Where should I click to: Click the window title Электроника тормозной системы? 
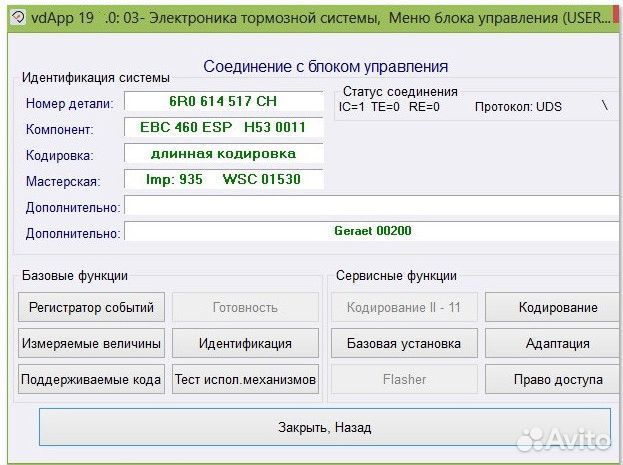[264, 18]
